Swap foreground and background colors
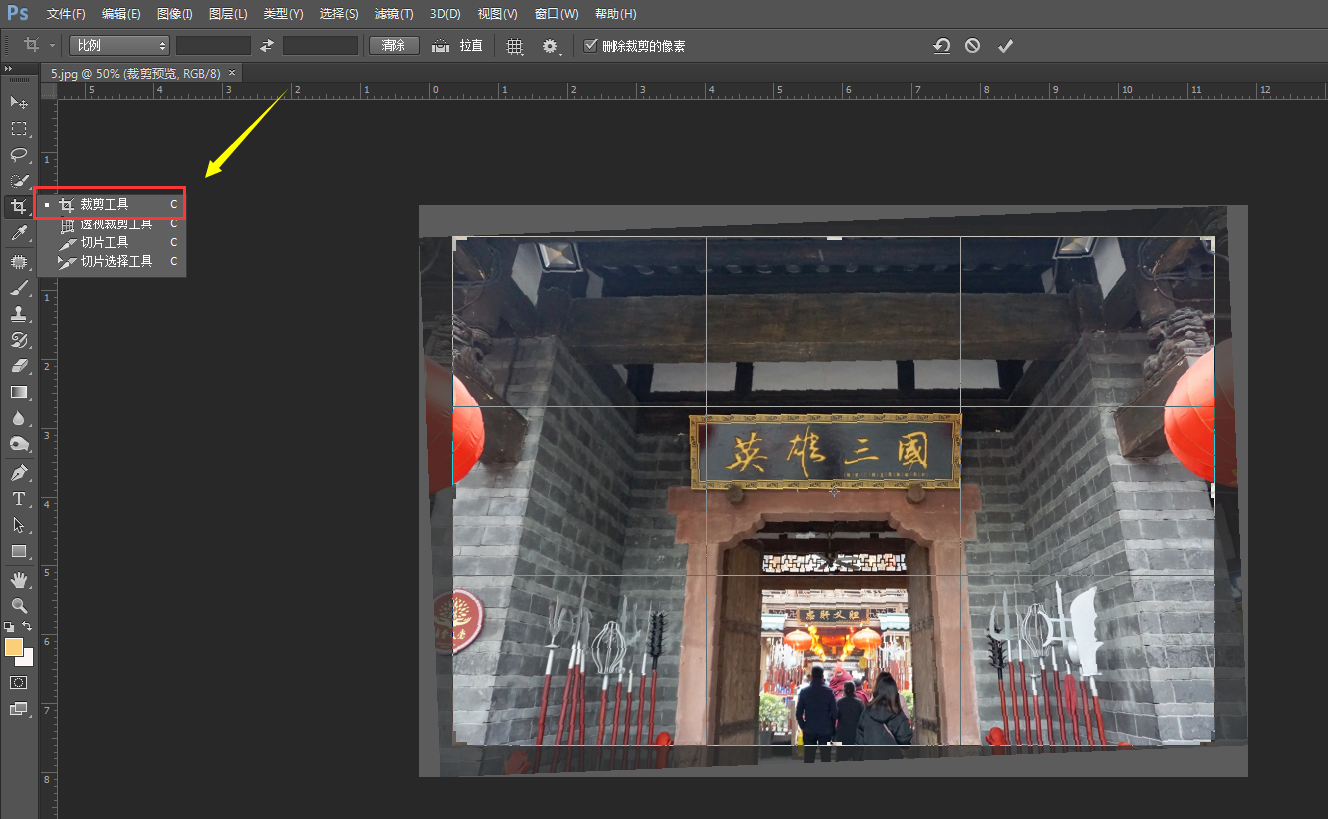Image resolution: width=1328 pixels, height=819 pixels. coord(27,626)
